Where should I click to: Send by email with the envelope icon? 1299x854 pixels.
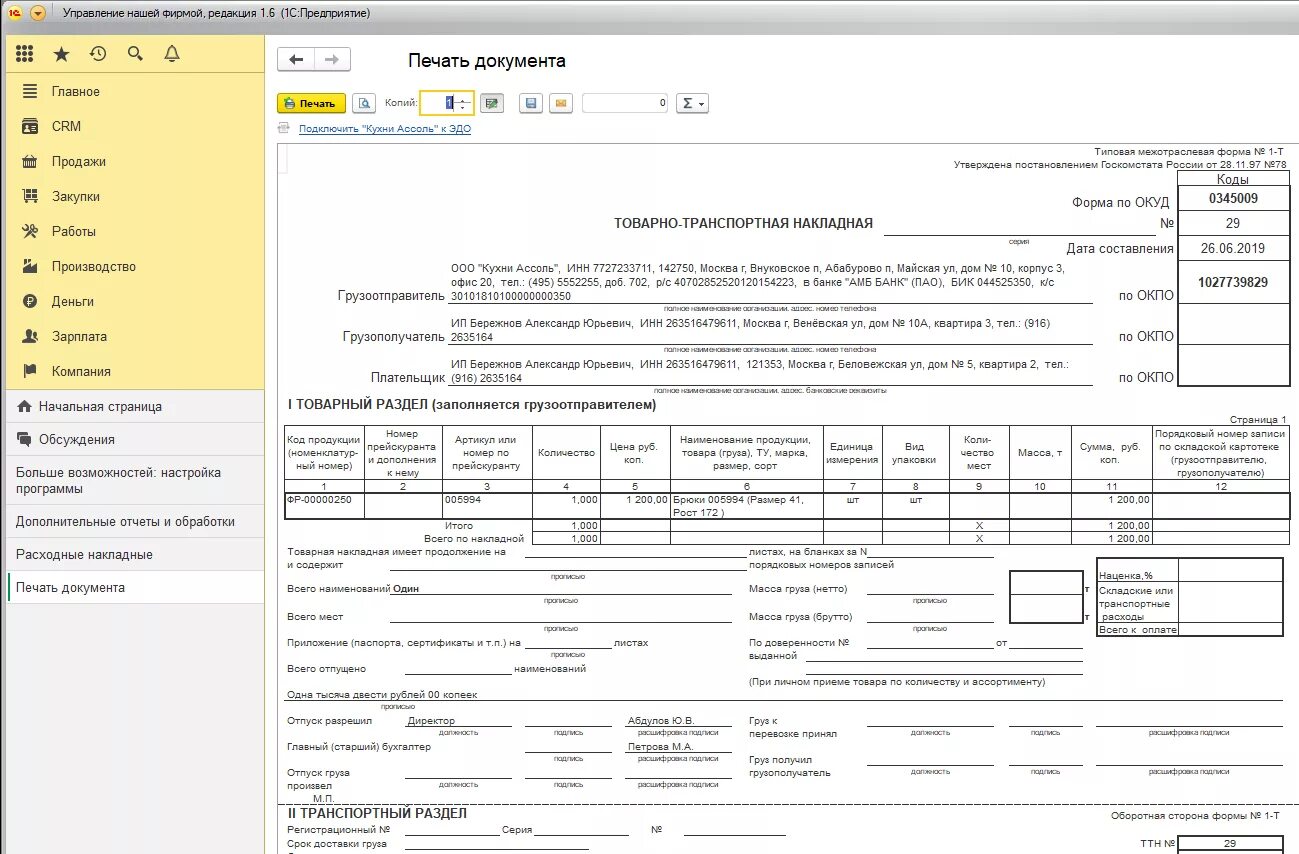[x=560, y=103]
